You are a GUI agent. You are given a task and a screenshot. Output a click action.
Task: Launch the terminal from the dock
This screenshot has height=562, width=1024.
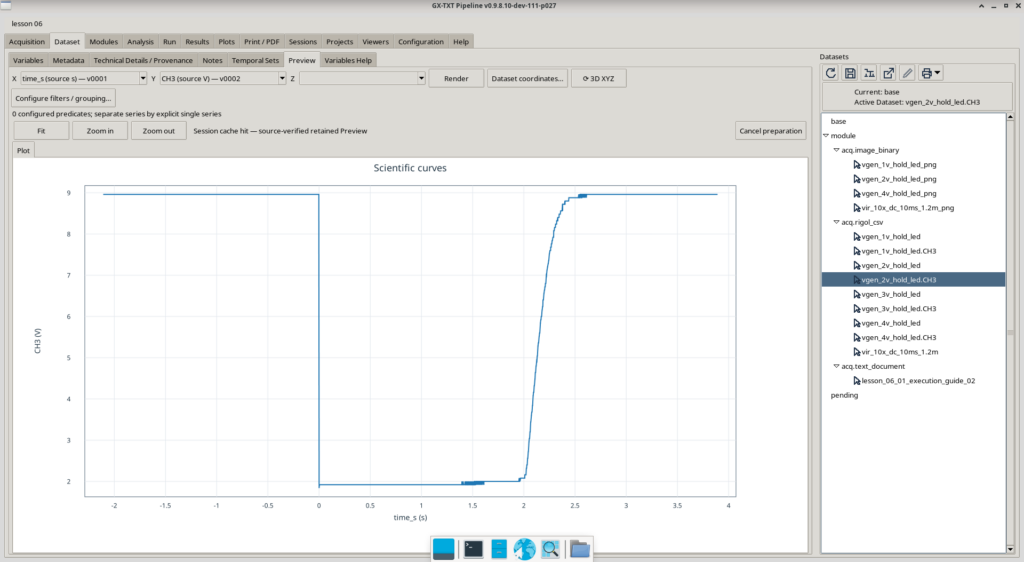click(473, 549)
